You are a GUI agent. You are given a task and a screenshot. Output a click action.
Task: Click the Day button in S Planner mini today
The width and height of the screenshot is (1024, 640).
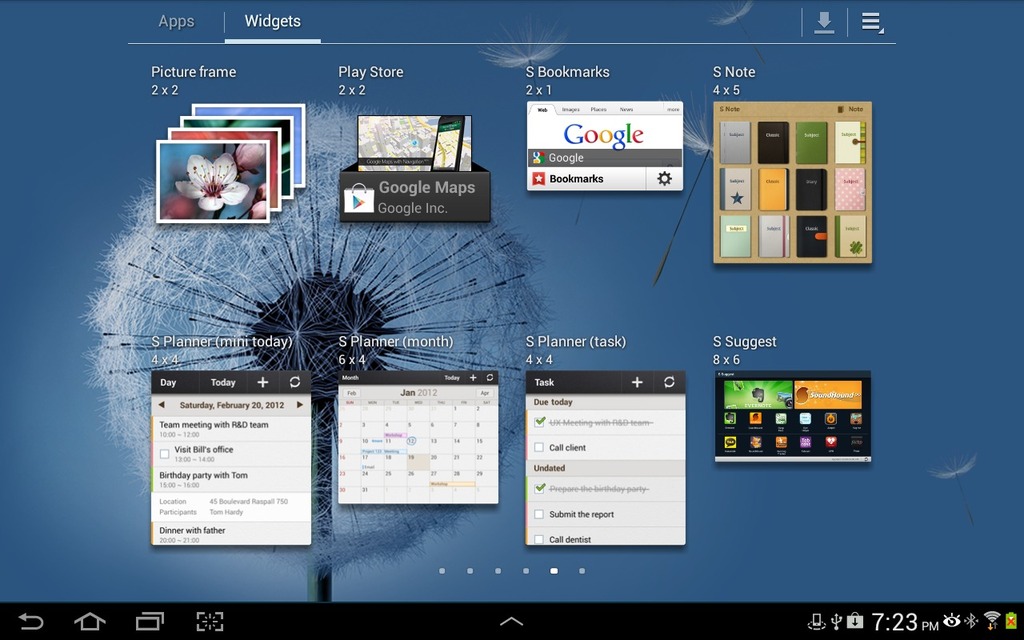tap(168, 383)
